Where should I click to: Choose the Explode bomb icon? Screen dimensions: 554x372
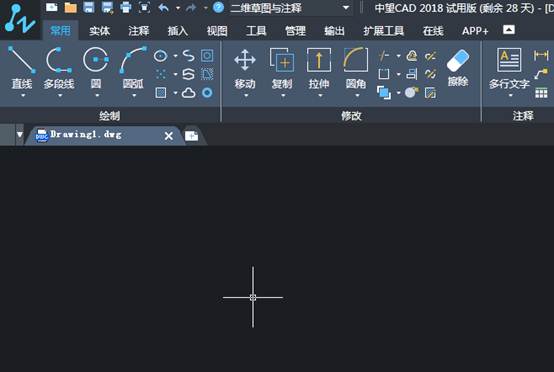click(x=412, y=93)
